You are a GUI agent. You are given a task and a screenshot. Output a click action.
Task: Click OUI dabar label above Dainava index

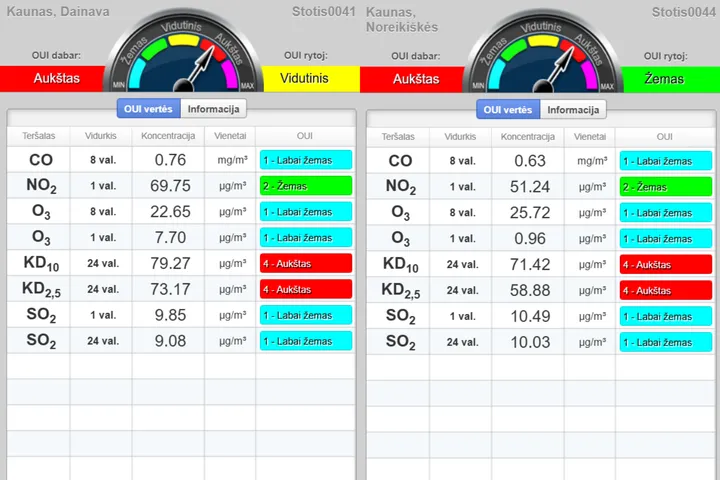click(56, 56)
